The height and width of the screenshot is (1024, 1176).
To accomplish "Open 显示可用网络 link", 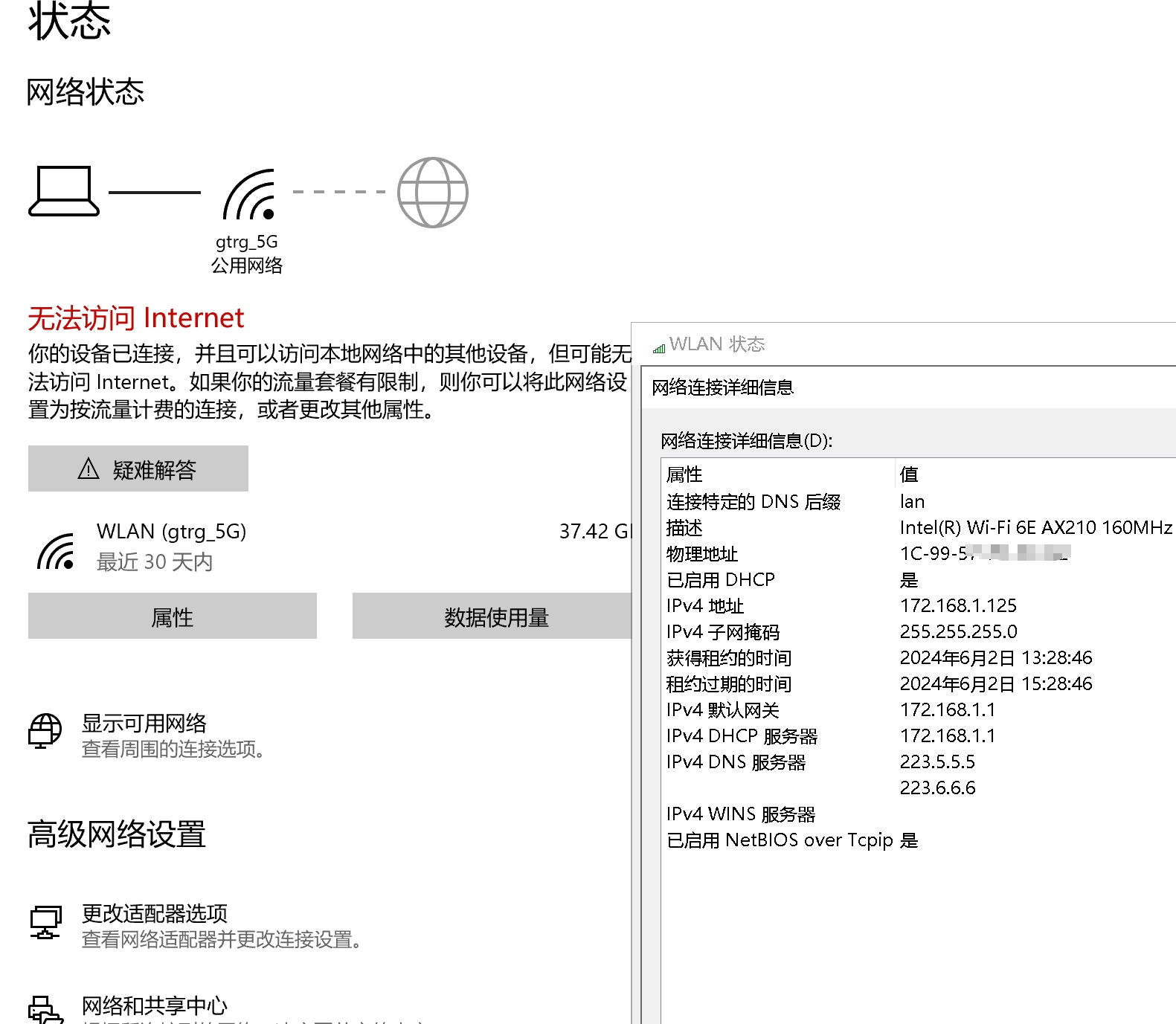I will [x=144, y=723].
